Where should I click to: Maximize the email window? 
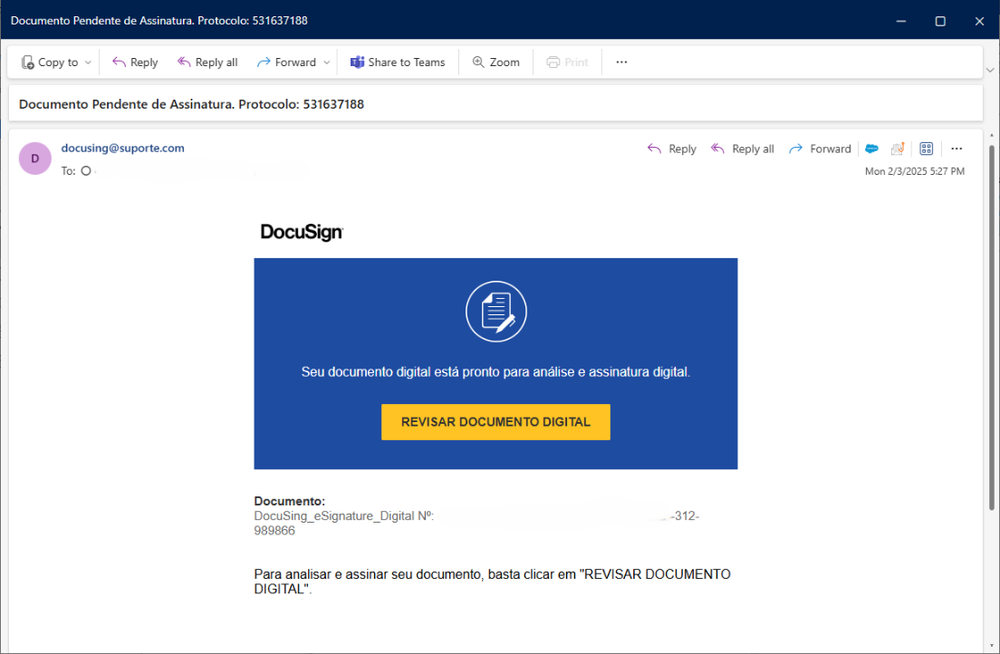[x=940, y=21]
